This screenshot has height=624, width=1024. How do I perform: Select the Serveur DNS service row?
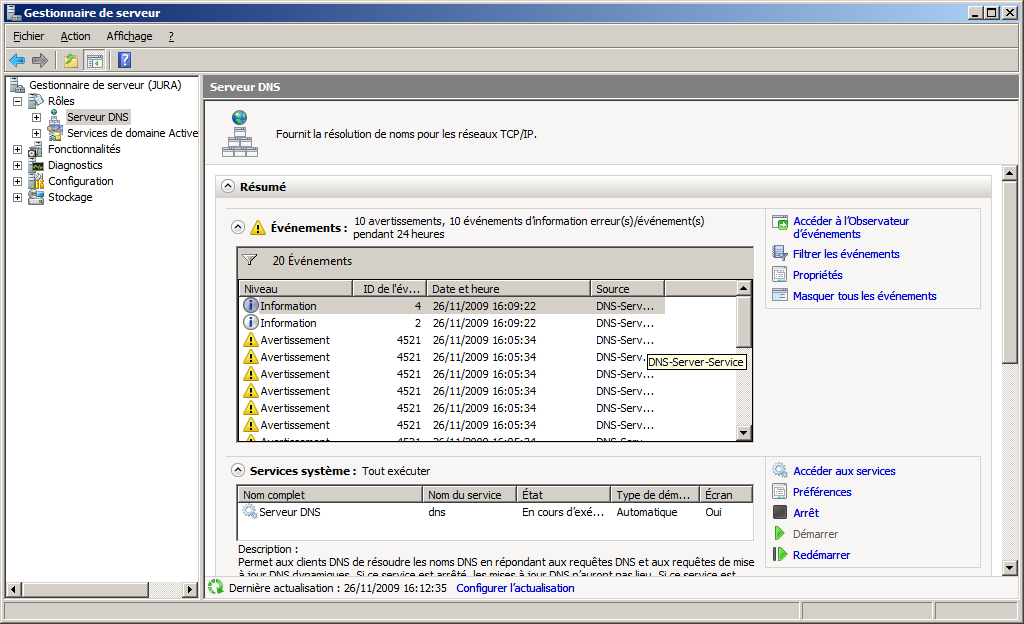coord(290,512)
